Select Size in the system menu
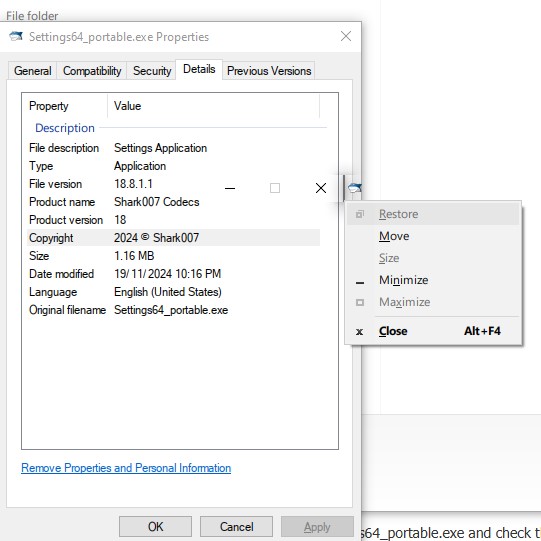 (433, 258)
